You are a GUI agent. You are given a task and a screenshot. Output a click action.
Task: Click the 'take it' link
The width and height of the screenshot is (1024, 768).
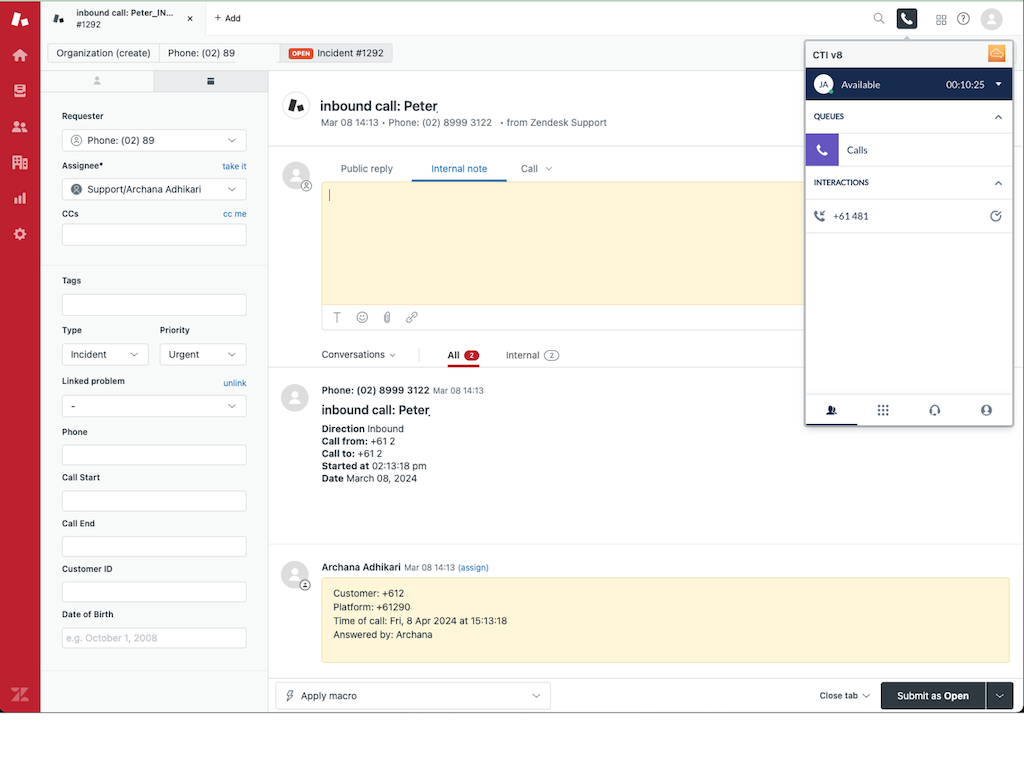click(234, 166)
